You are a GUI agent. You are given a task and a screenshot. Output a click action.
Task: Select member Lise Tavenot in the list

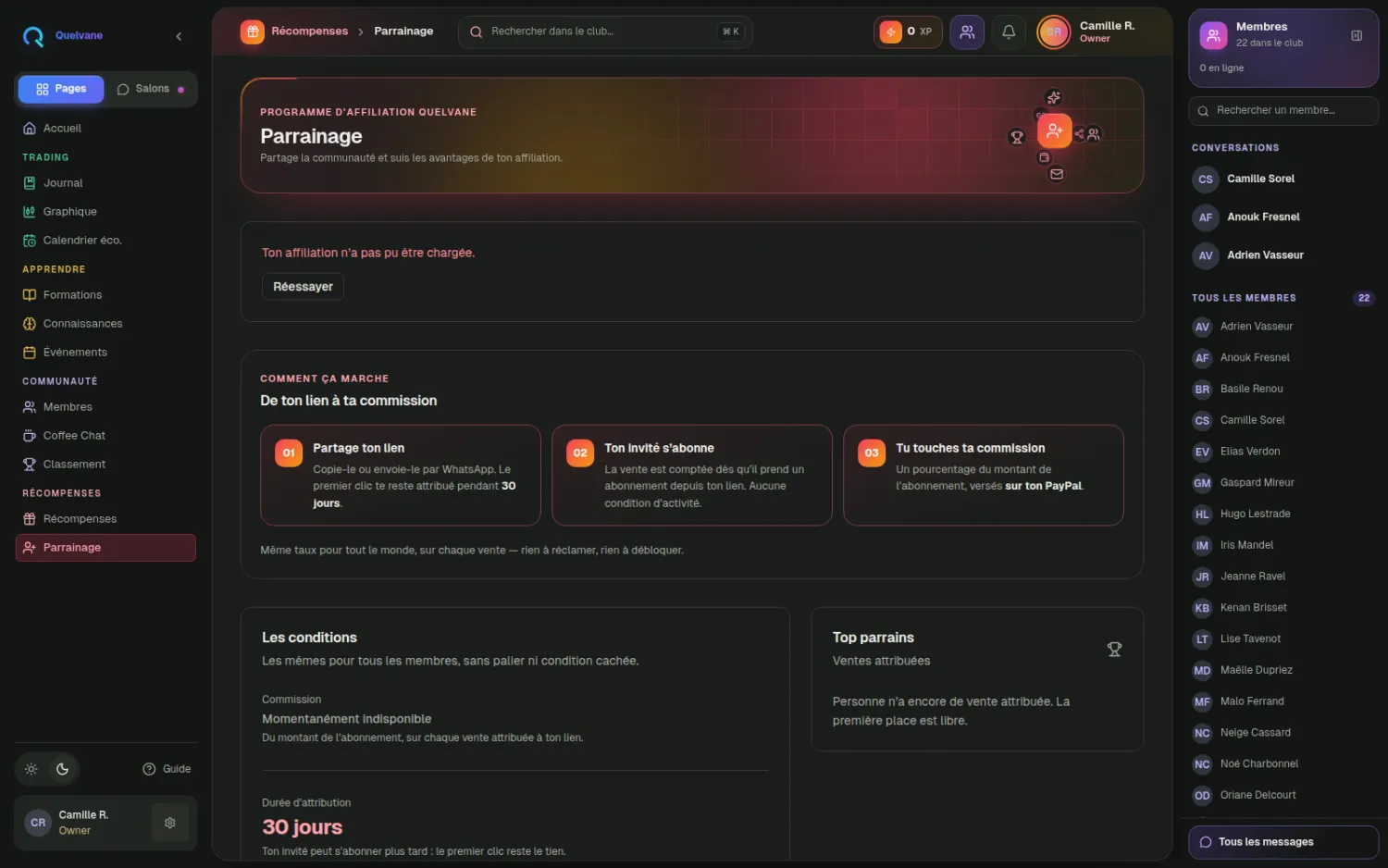pyautogui.click(x=1283, y=639)
